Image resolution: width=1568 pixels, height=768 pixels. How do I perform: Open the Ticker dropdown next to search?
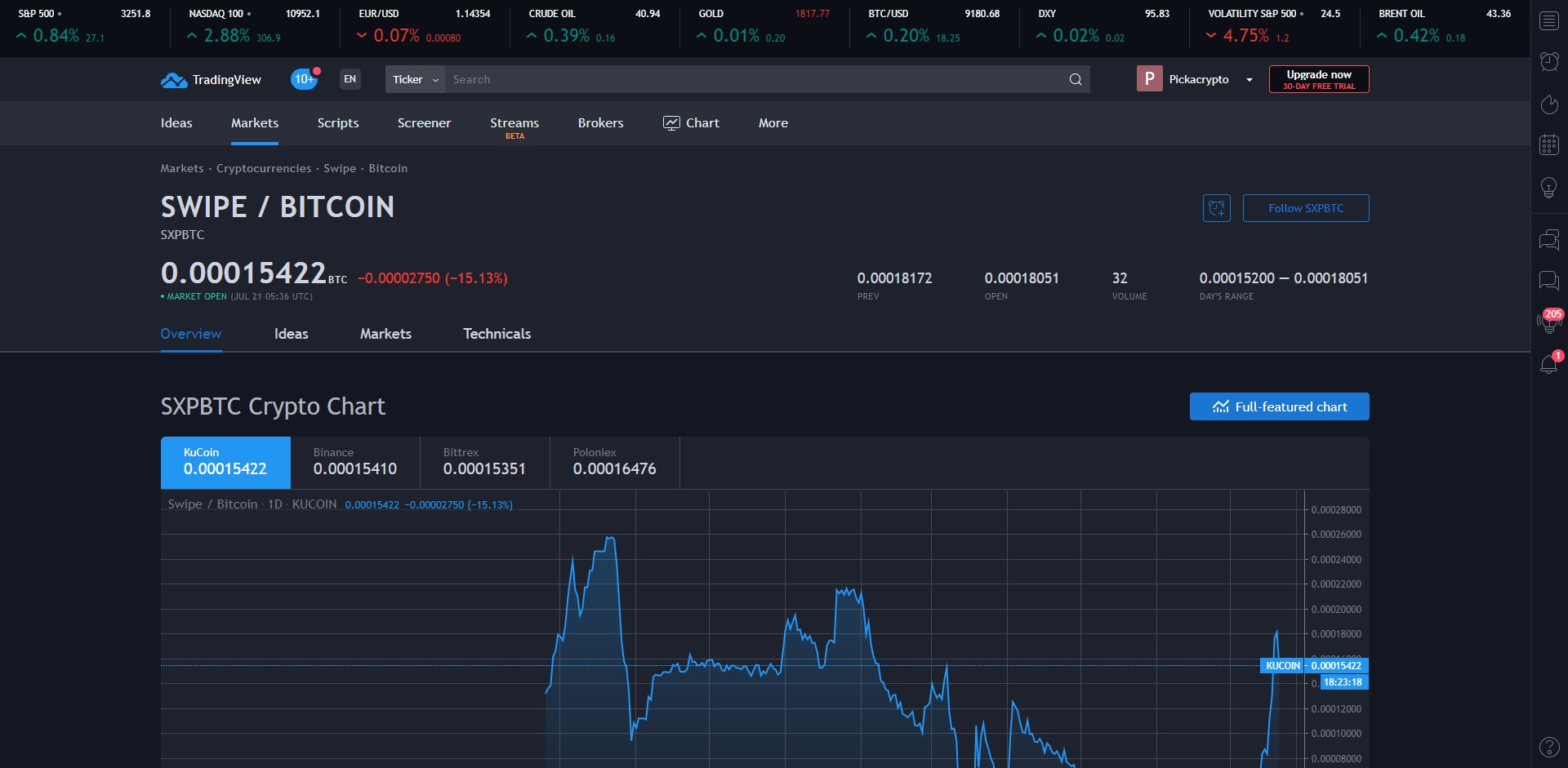414,79
